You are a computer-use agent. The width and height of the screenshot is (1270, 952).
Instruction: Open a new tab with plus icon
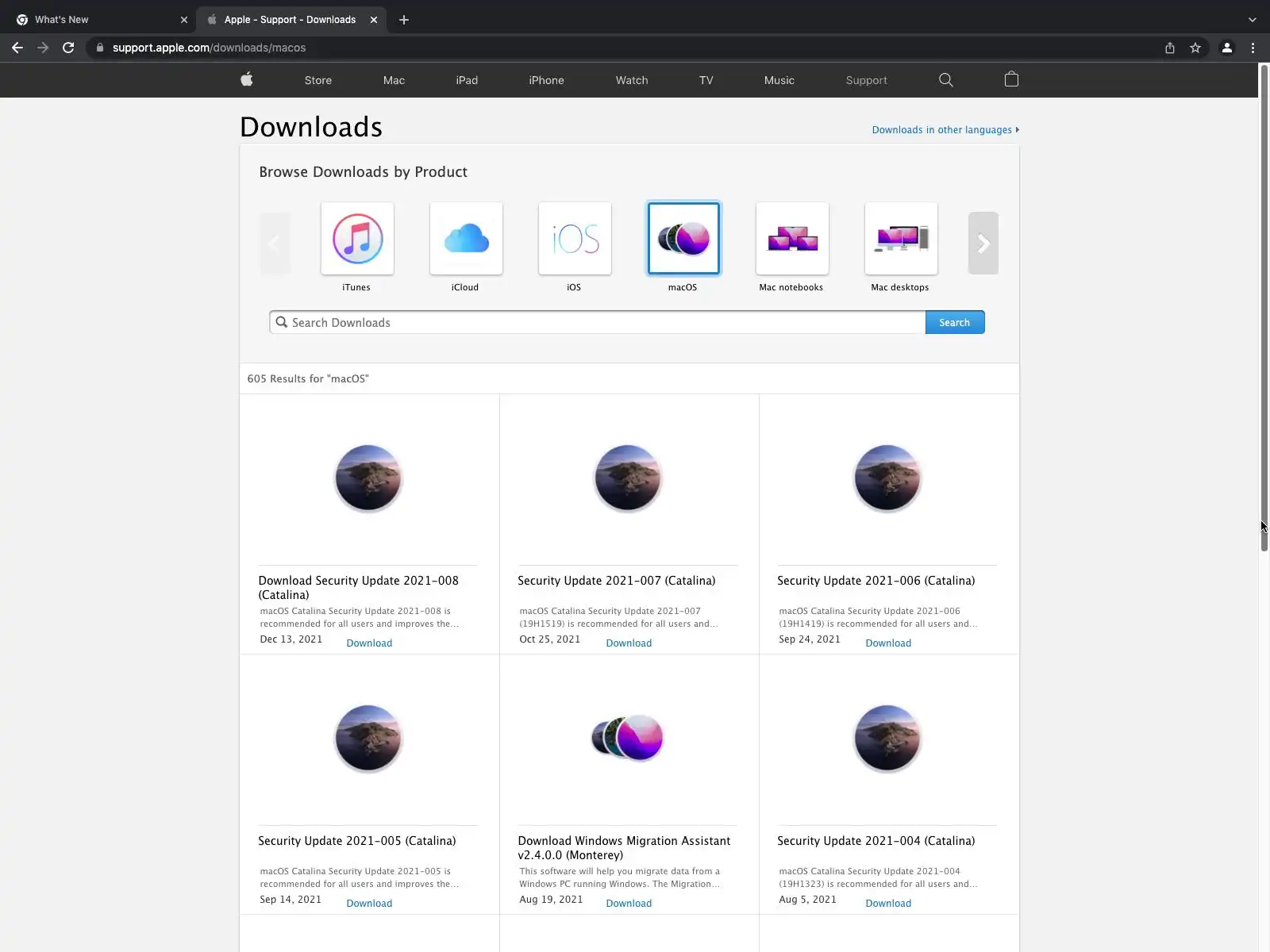(404, 20)
